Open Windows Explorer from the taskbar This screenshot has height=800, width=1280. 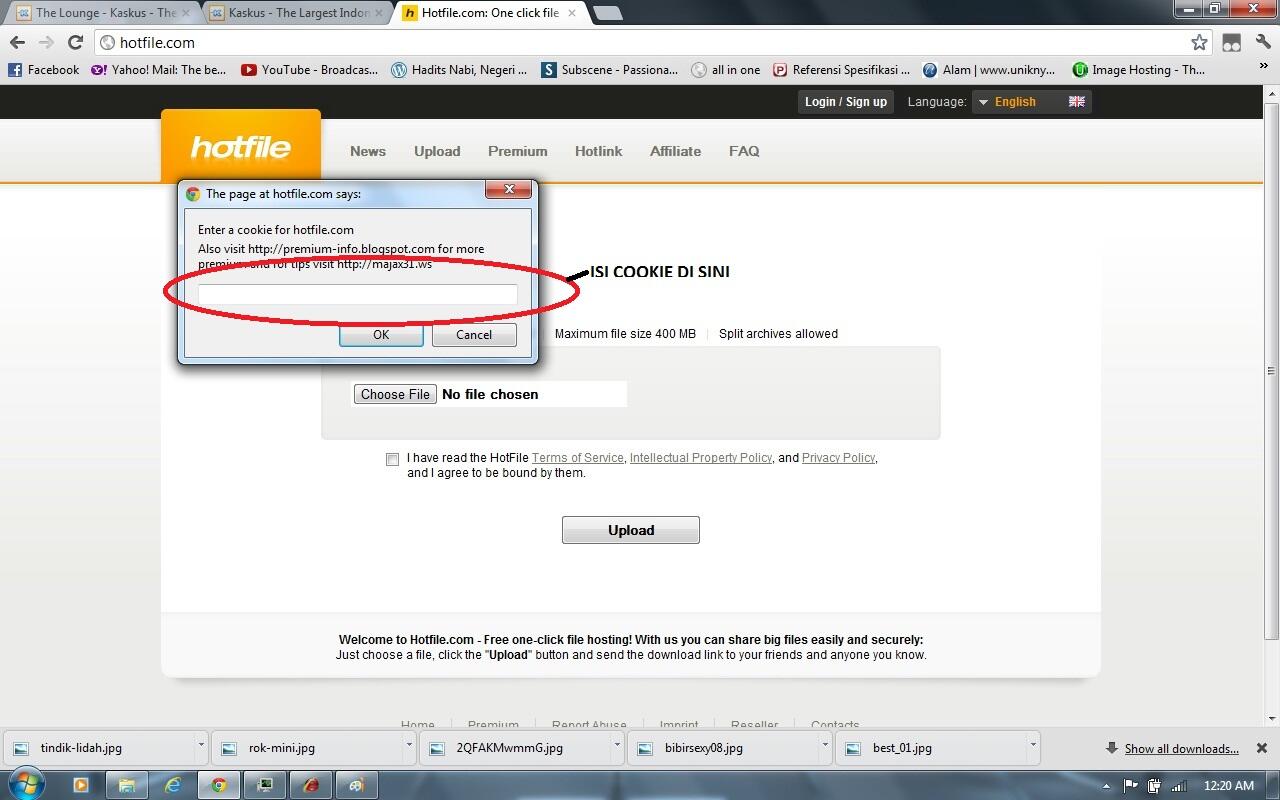(127, 785)
